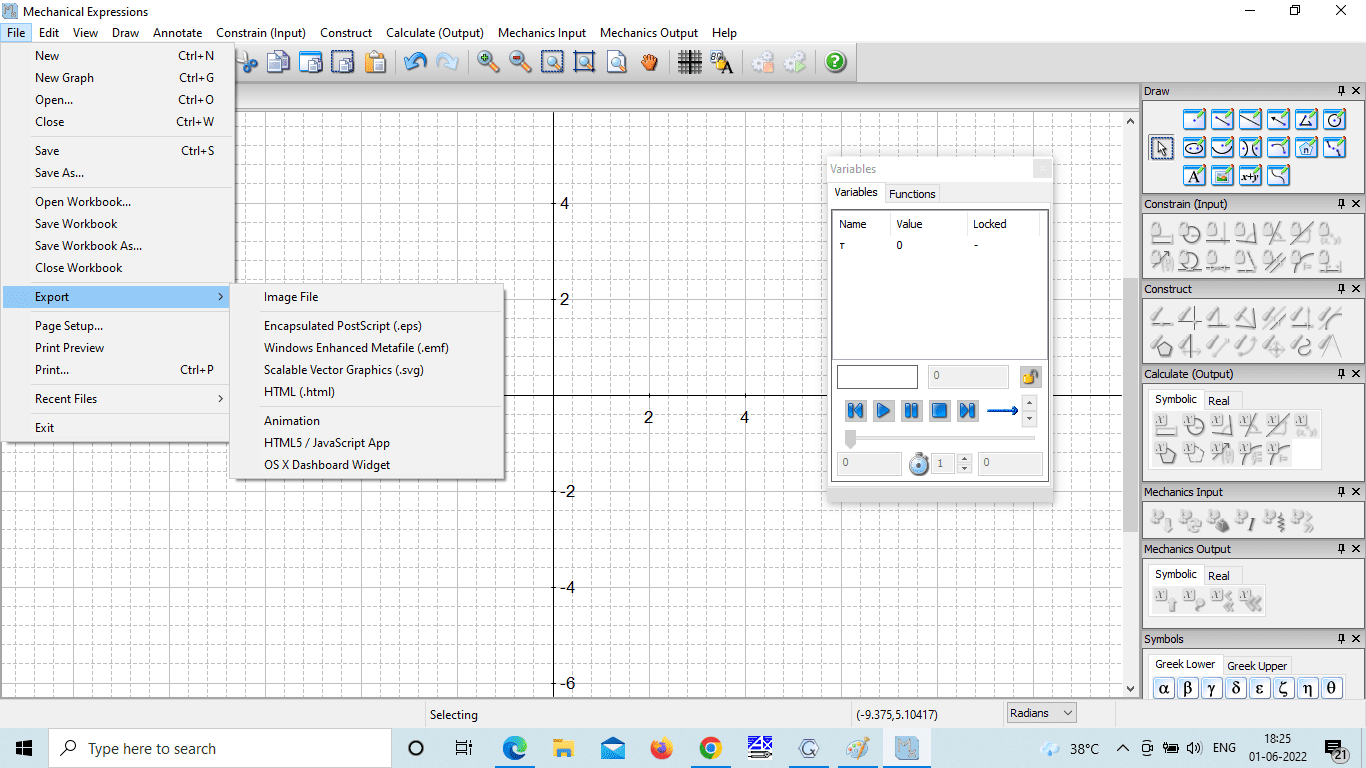
Task: Stop the variable animation
Action: (939, 410)
